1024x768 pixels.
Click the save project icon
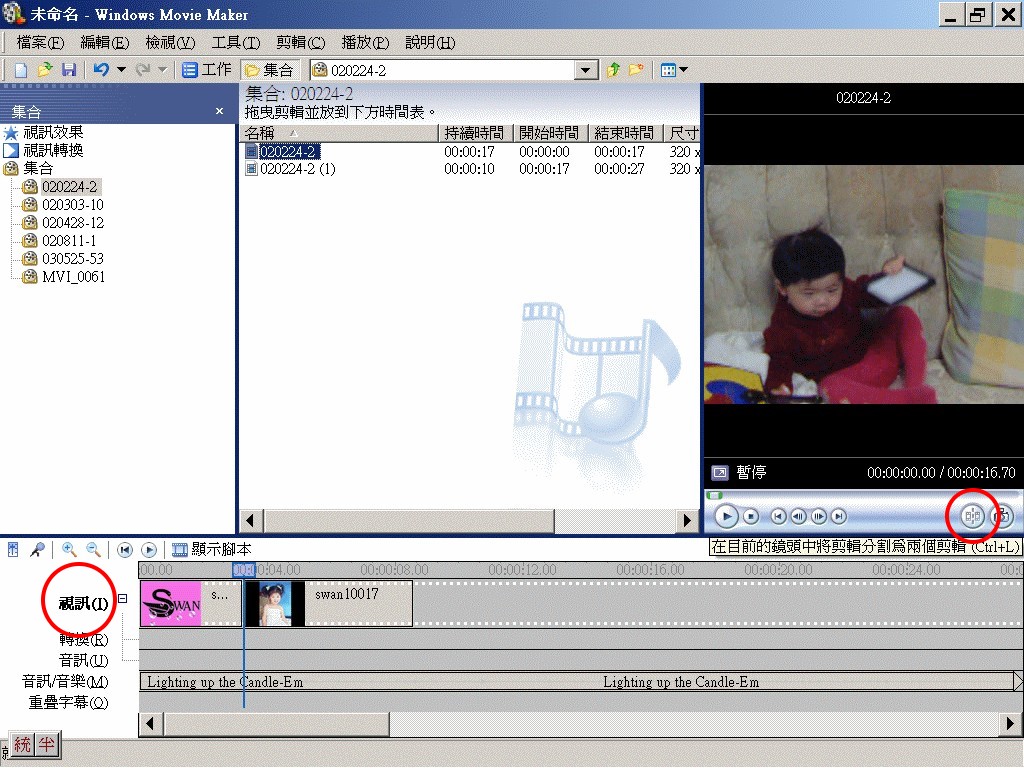tap(69, 70)
